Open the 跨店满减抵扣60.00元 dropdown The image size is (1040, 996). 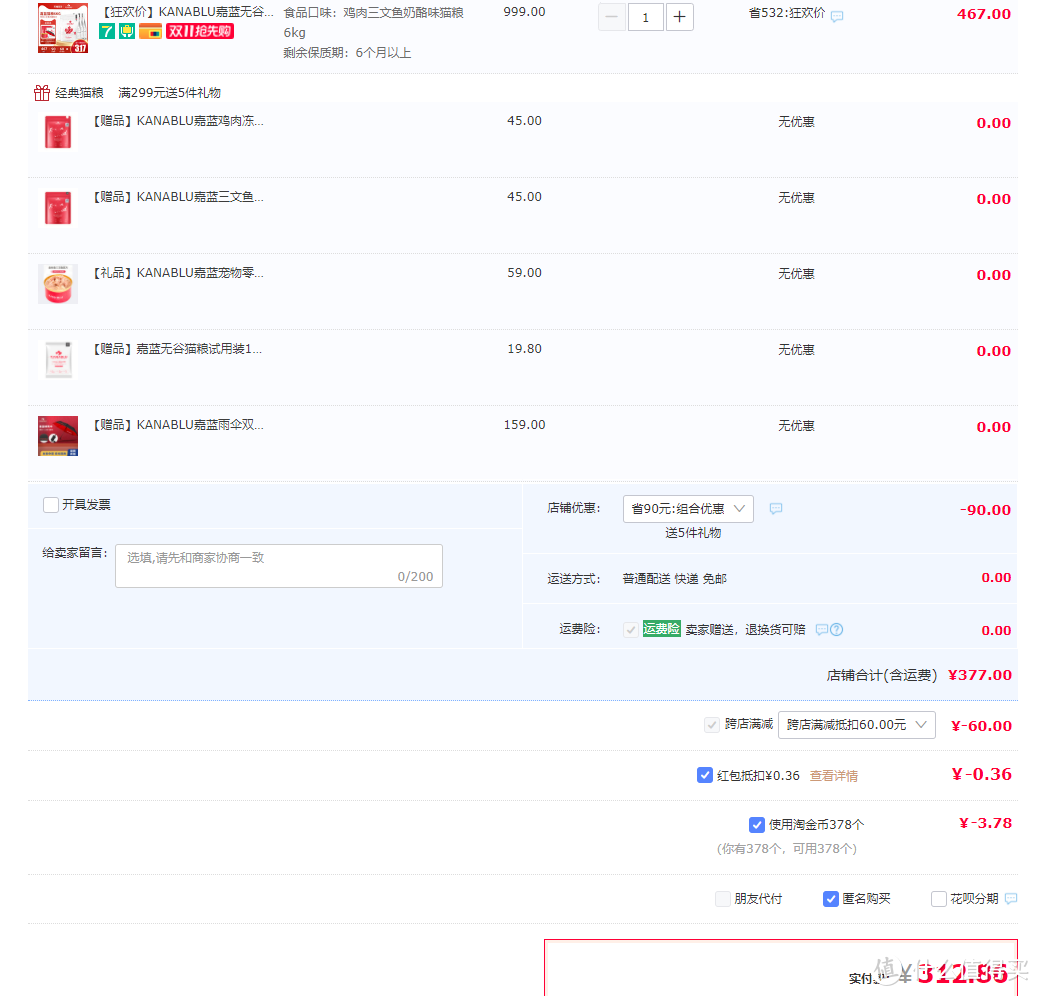(x=856, y=725)
